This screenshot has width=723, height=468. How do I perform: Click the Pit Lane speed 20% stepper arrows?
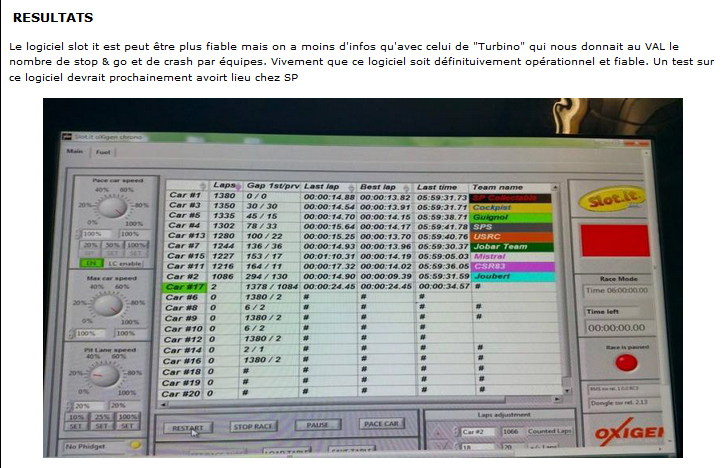pos(70,406)
